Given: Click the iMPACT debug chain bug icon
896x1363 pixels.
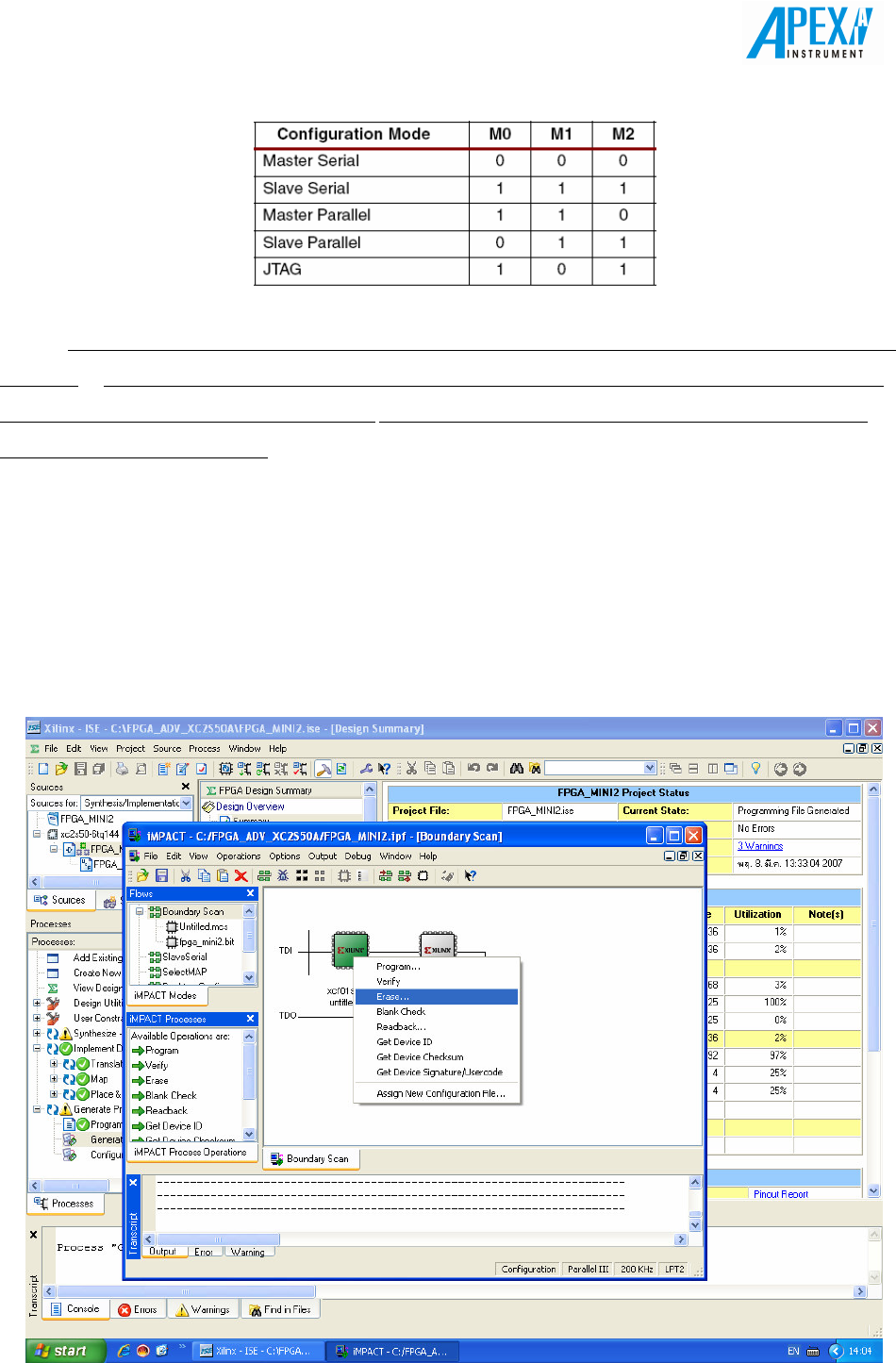Looking at the screenshot, I should coord(283,876).
